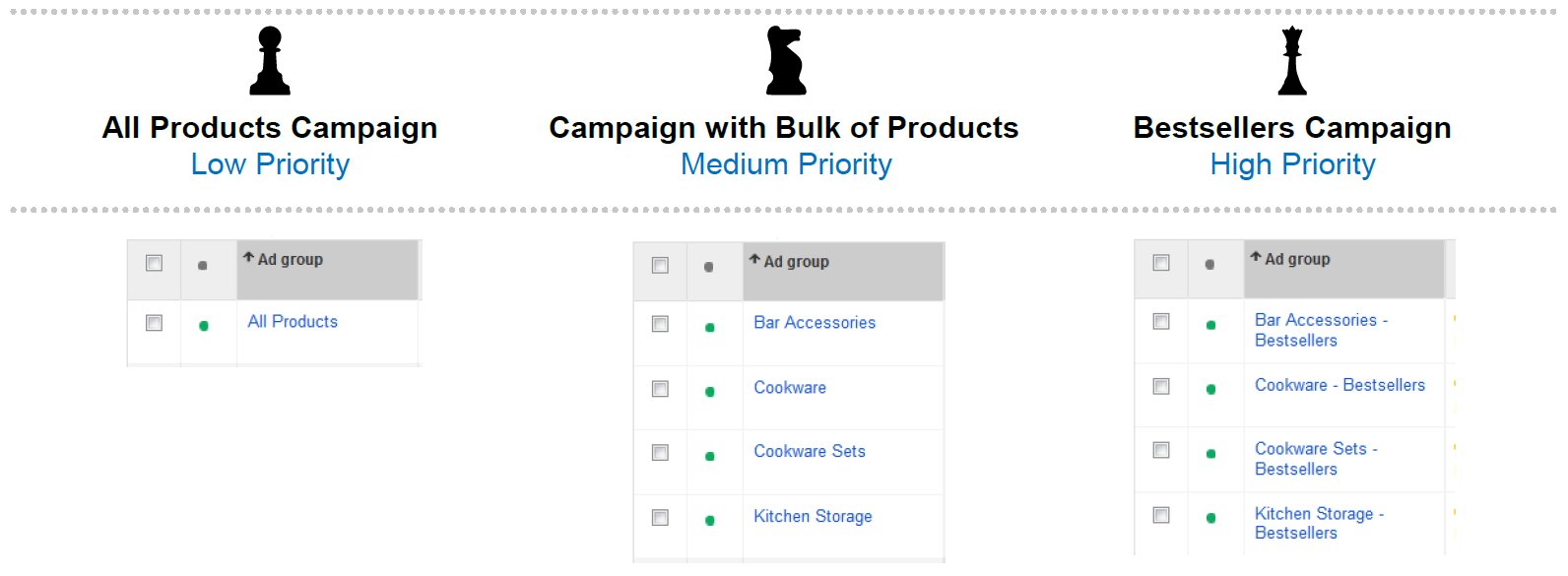Click the Medium Priority label
The image size is (1568, 576).
pos(786,164)
